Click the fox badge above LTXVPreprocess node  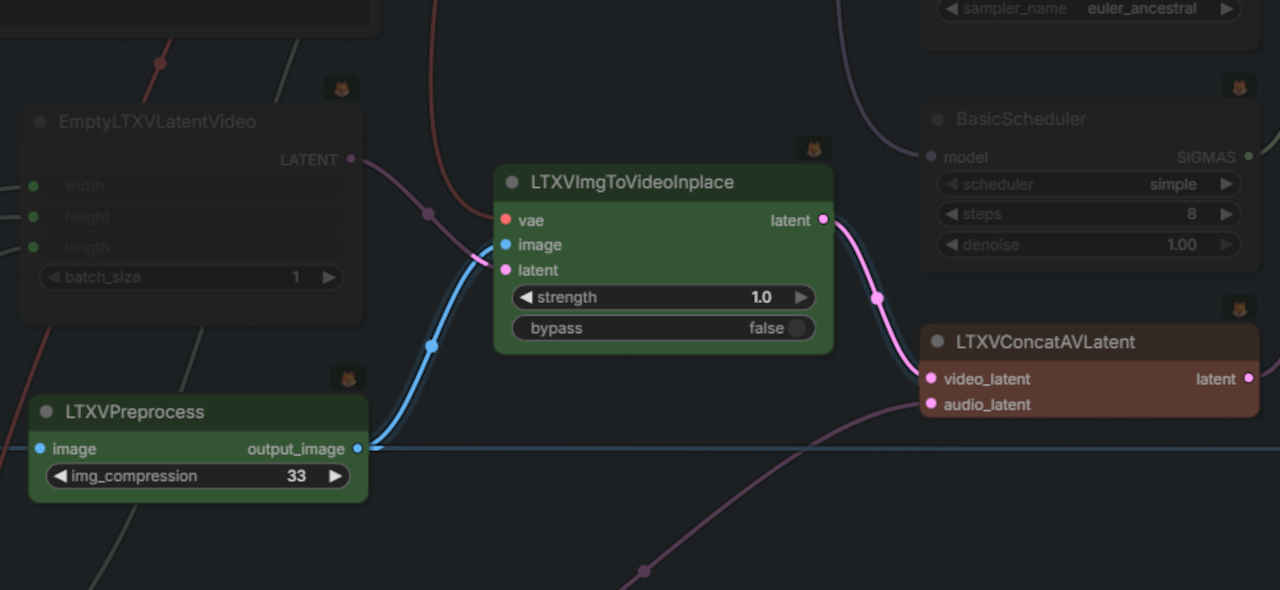pyautogui.click(x=348, y=379)
